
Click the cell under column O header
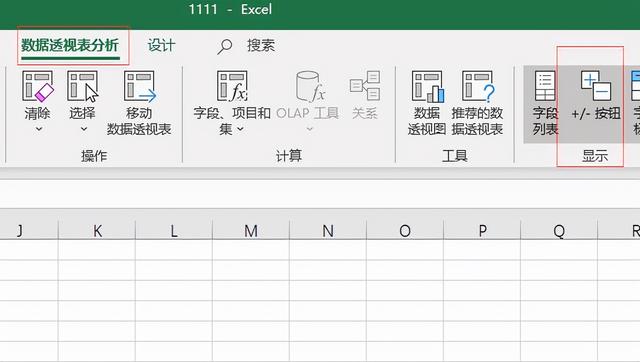click(405, 250)
